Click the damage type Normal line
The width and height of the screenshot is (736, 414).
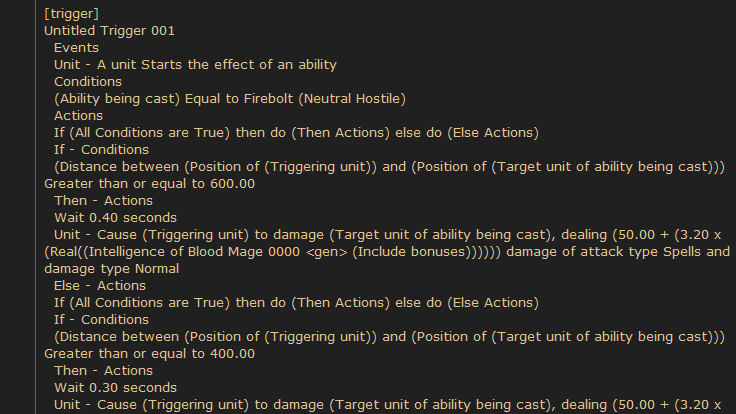click(112, 268)
